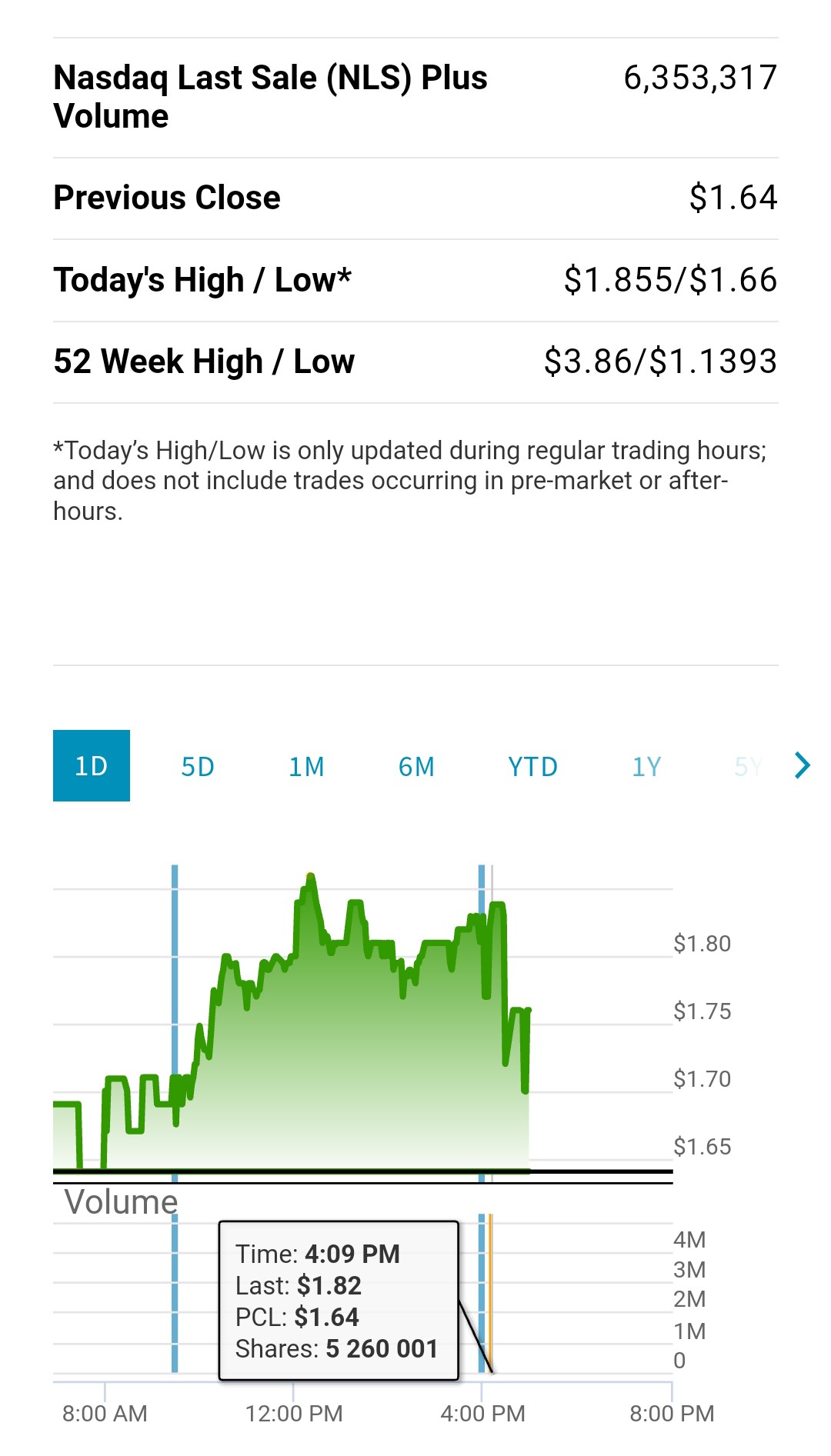Click the 8:00 AM time axis label

[105, 1414]
